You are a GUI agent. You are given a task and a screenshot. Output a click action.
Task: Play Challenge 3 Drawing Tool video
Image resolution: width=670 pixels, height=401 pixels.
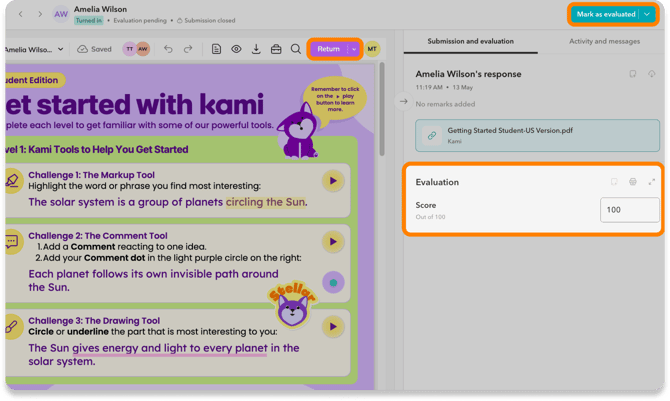point(333,327)
